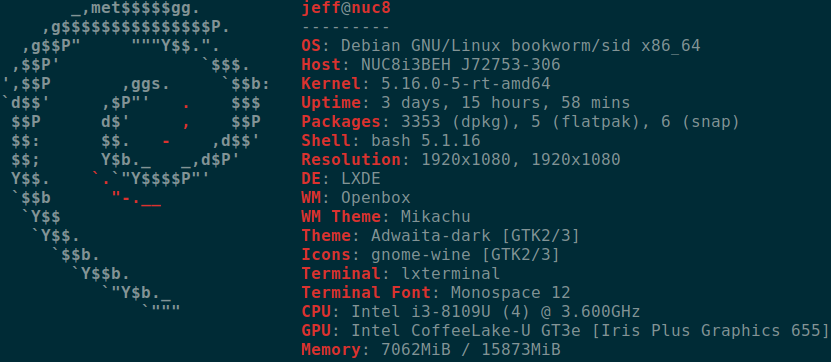The height and width of the screenshot is (362, 831).
Task: Click the GPU line Intel CoffeeLake-U GT3e
Action: pyautogui.click(x=565, y=331)
